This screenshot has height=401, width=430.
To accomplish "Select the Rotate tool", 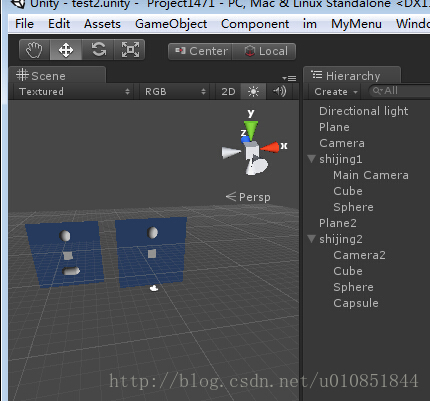I will point(98,50).
